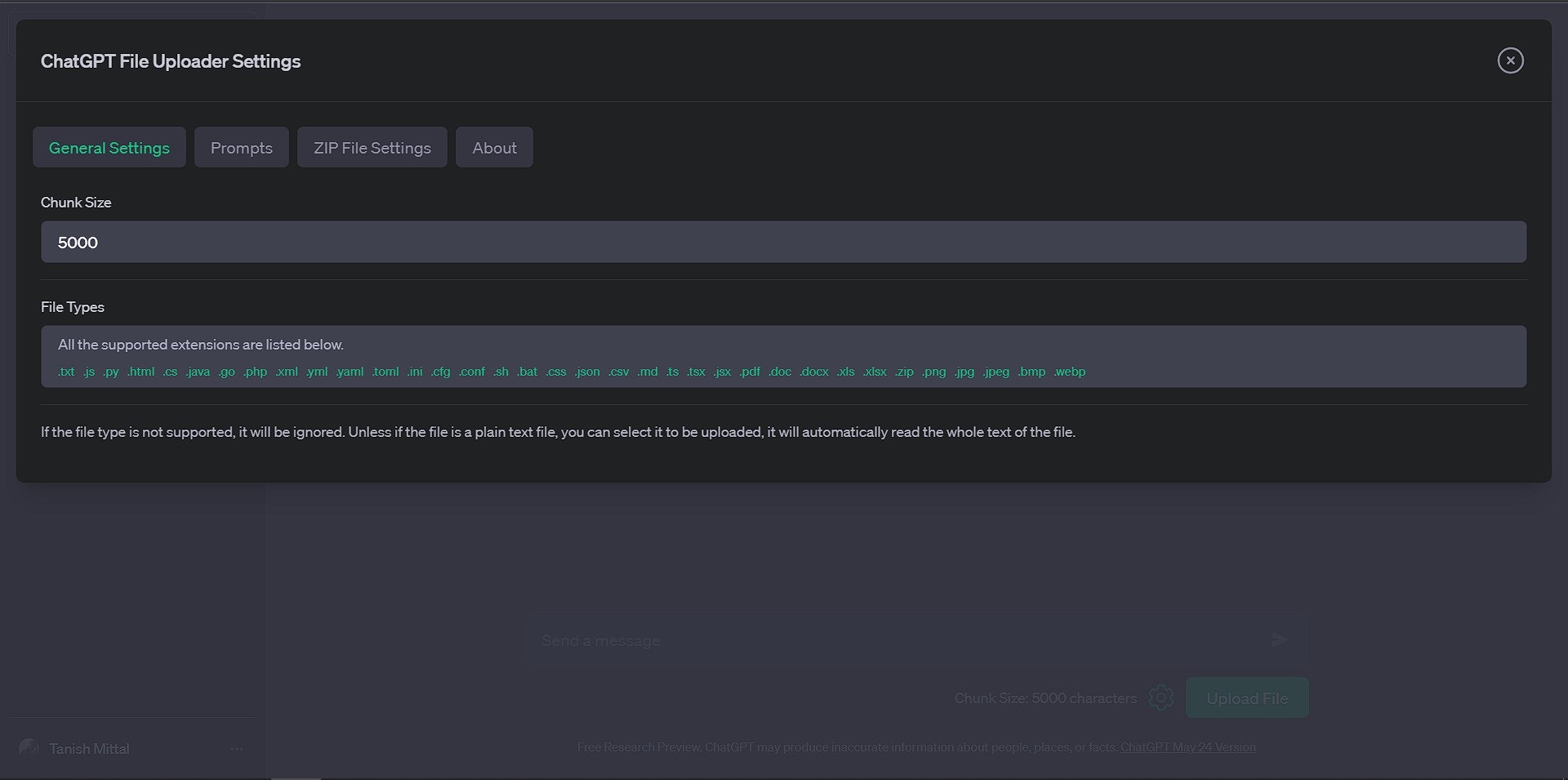Click the Tanish Mittal account name
This screenshot has width=1568, height=780.
pos(89,748)
